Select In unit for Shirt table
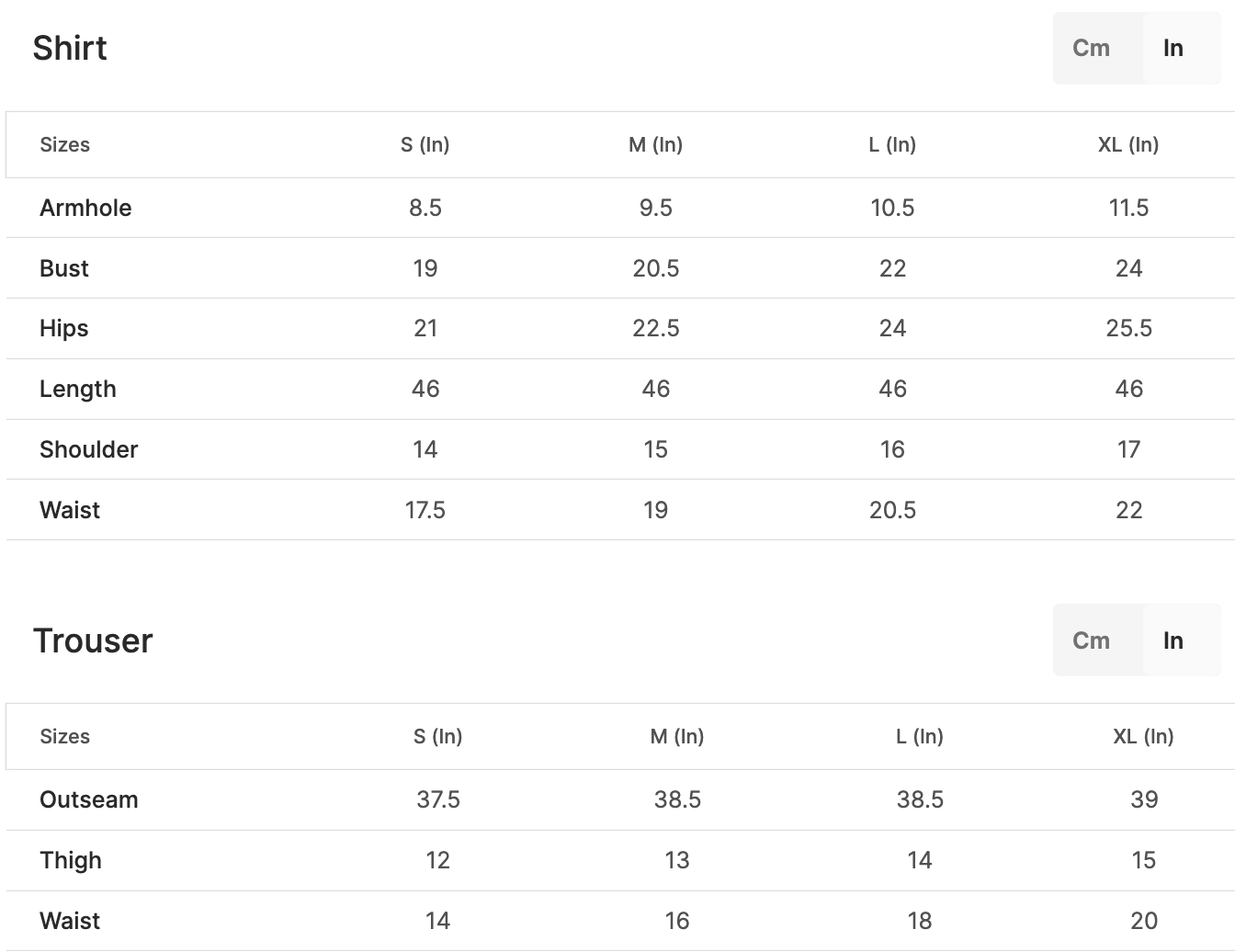 [x=1173, y=48]
